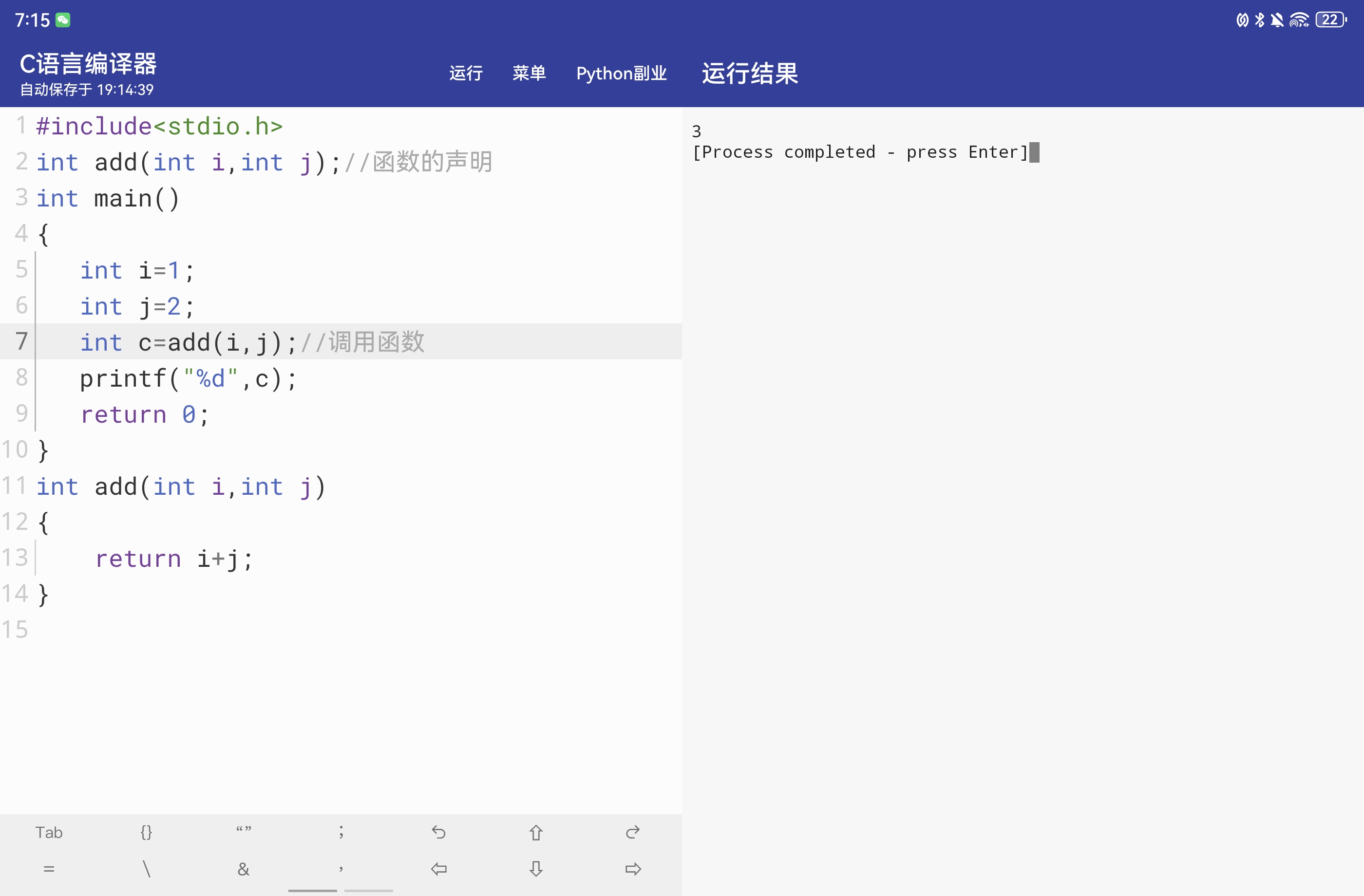Screen dimensions: 1364x896
Task: Insert double quotes shortcut key
Action: 244,832
